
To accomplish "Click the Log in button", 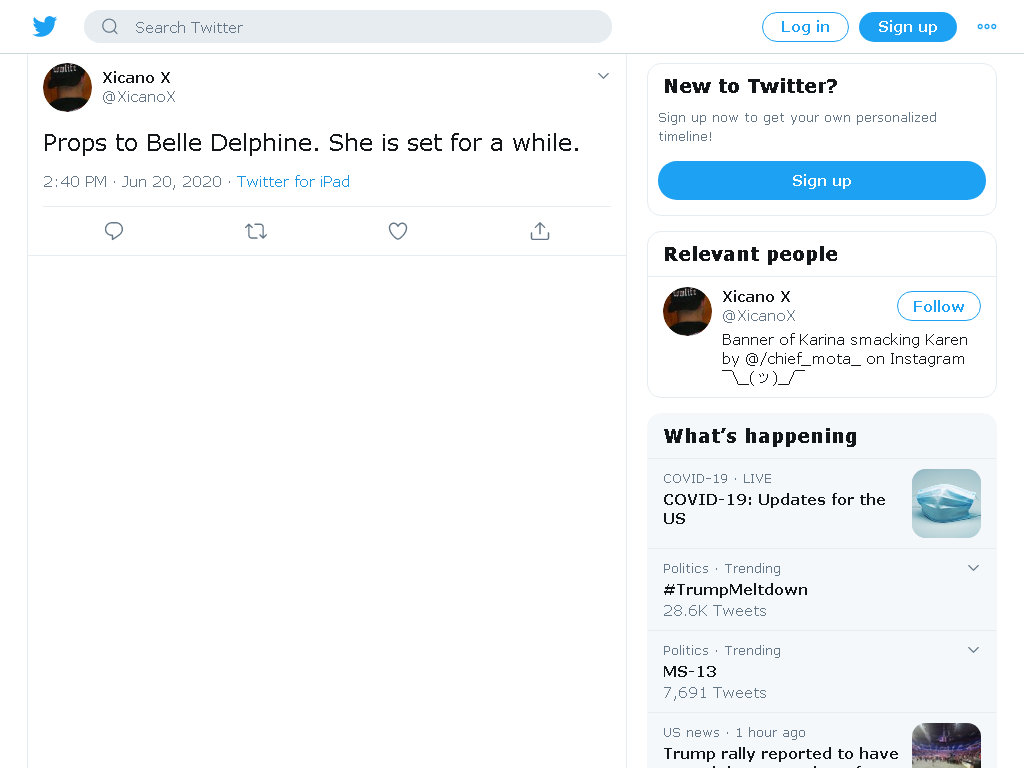I will click(805, 27).
